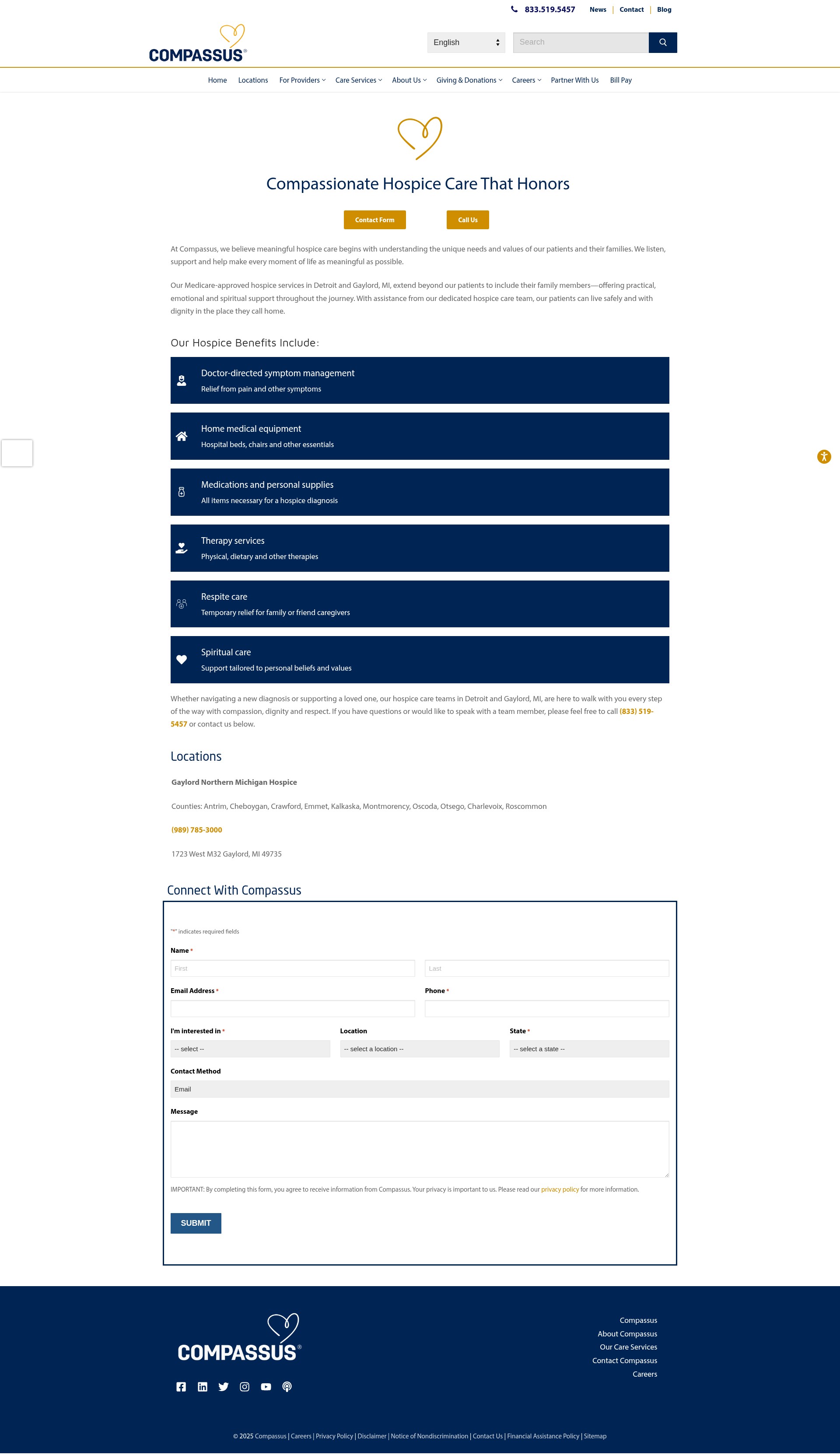Open the News top link
This screenshot has height=1455, width=840.
598,10
